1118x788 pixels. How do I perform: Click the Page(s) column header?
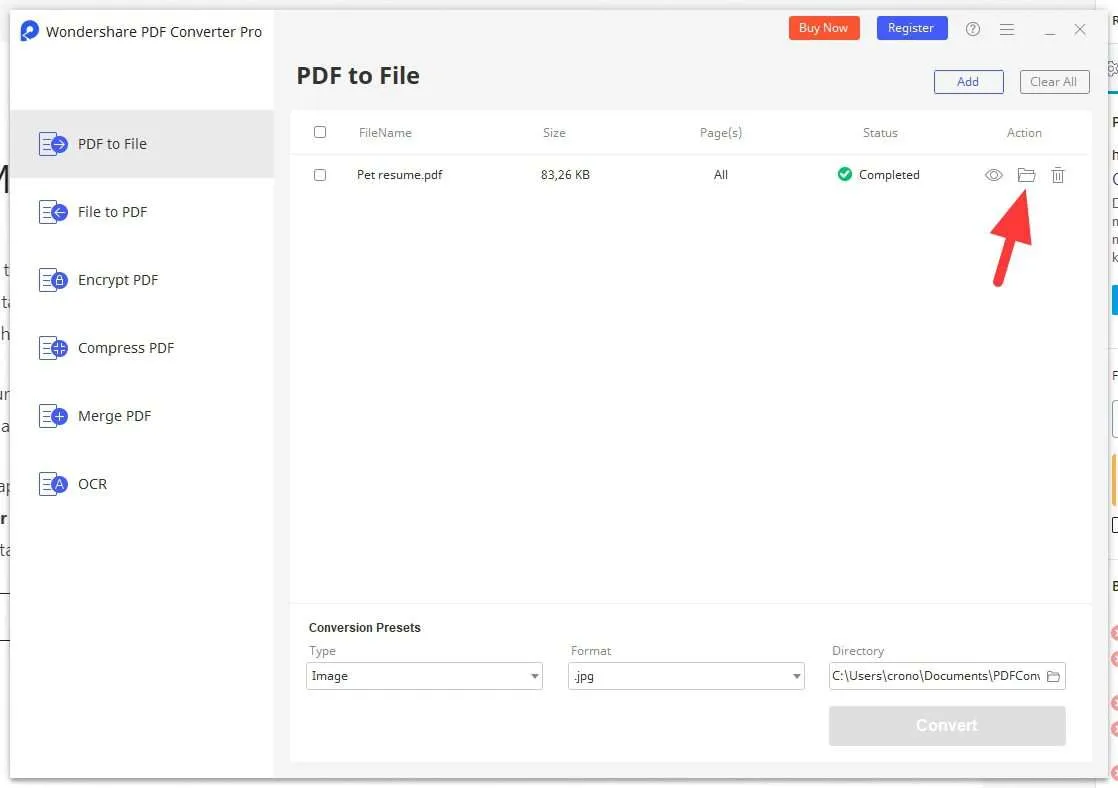[x=721, y=133]
